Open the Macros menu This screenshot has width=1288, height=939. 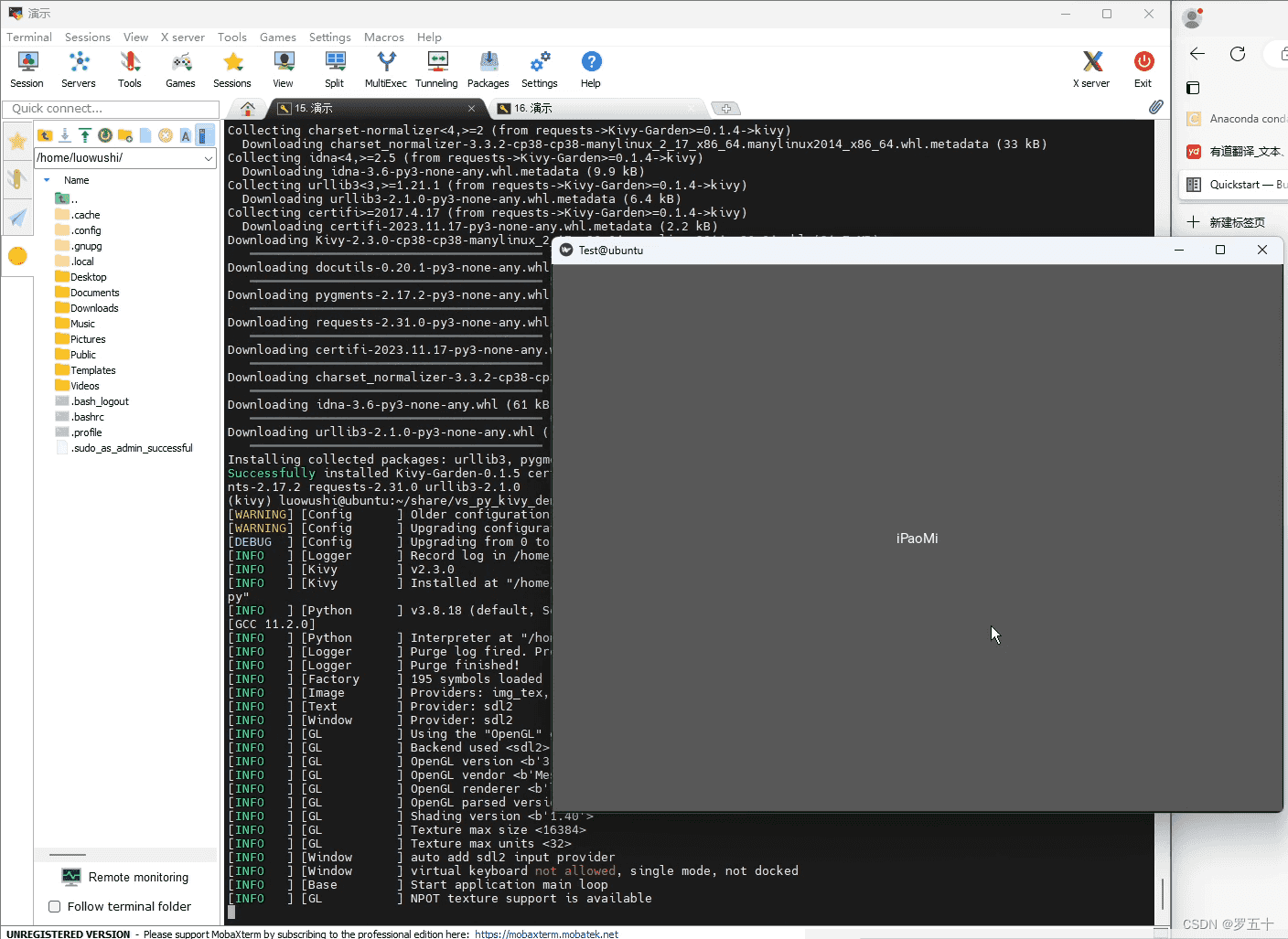(383, 37)
